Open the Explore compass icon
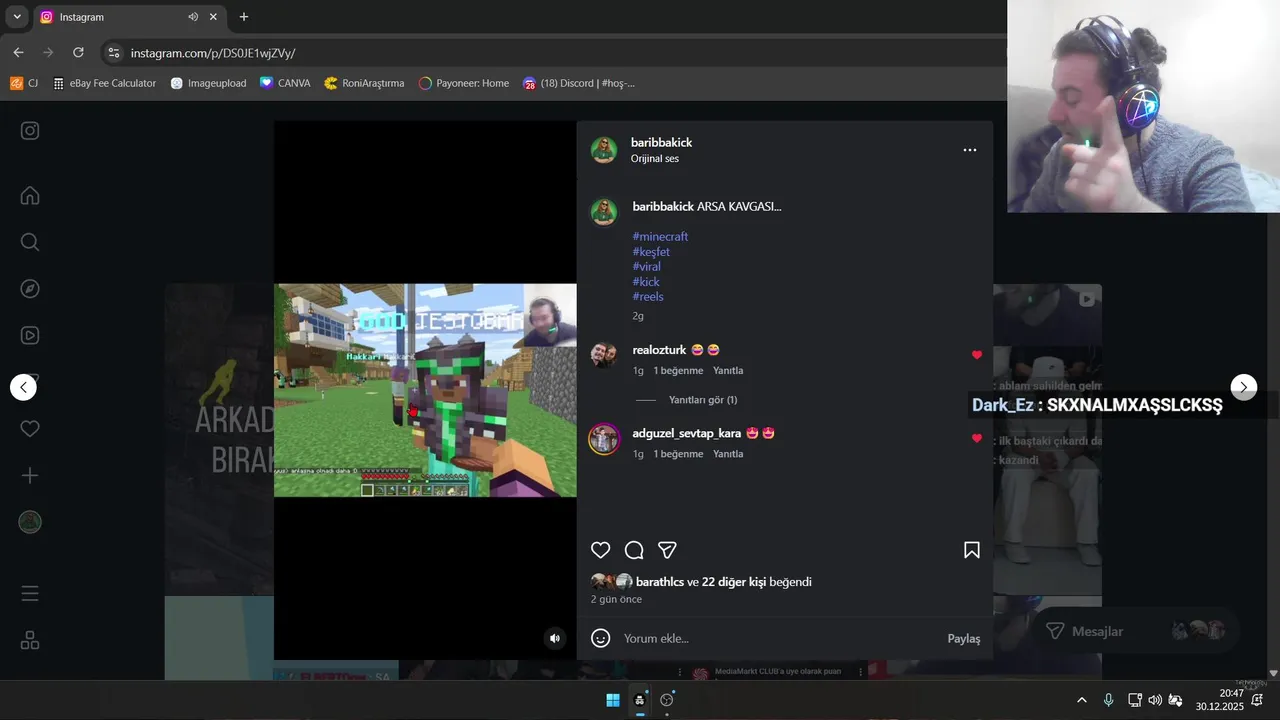Viewport: 1280px width, 720px height. pos(30,289)
